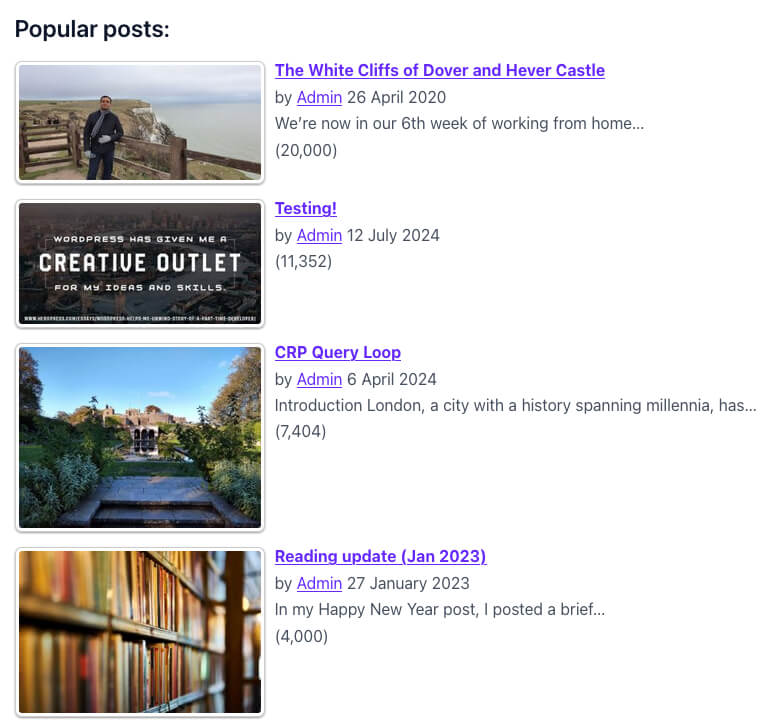Click the 26 April 2020 date text

(396, 97)
